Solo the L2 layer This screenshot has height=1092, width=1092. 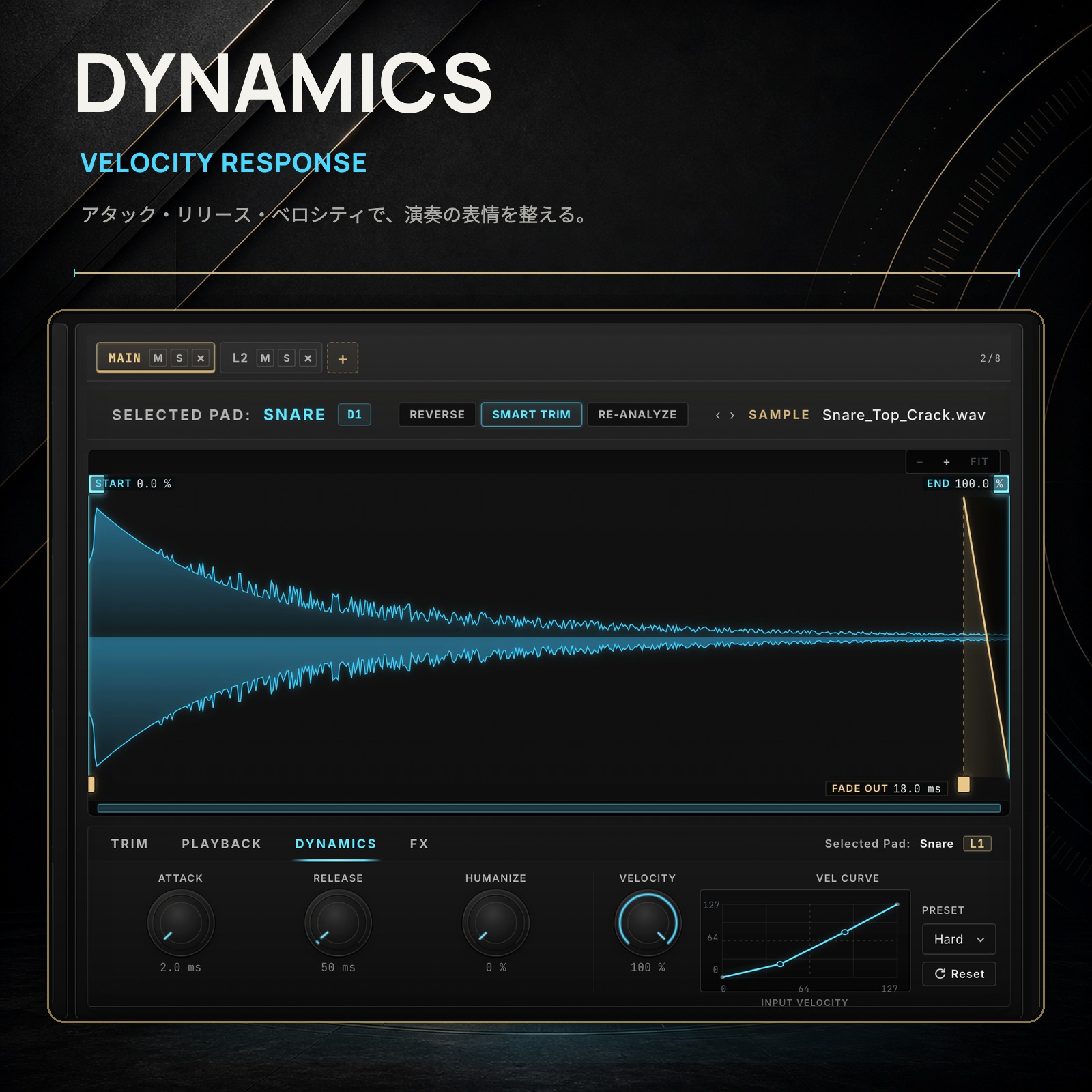(x=287, y=358)
